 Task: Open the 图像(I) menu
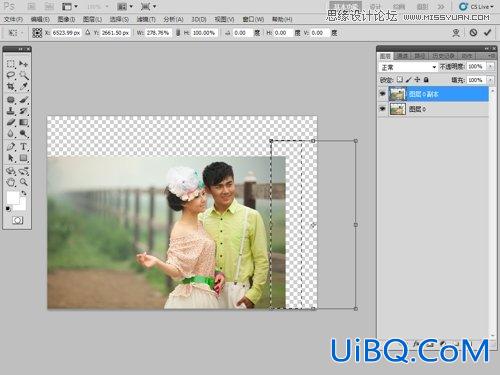pyautogui.click(x=66, y=19)
